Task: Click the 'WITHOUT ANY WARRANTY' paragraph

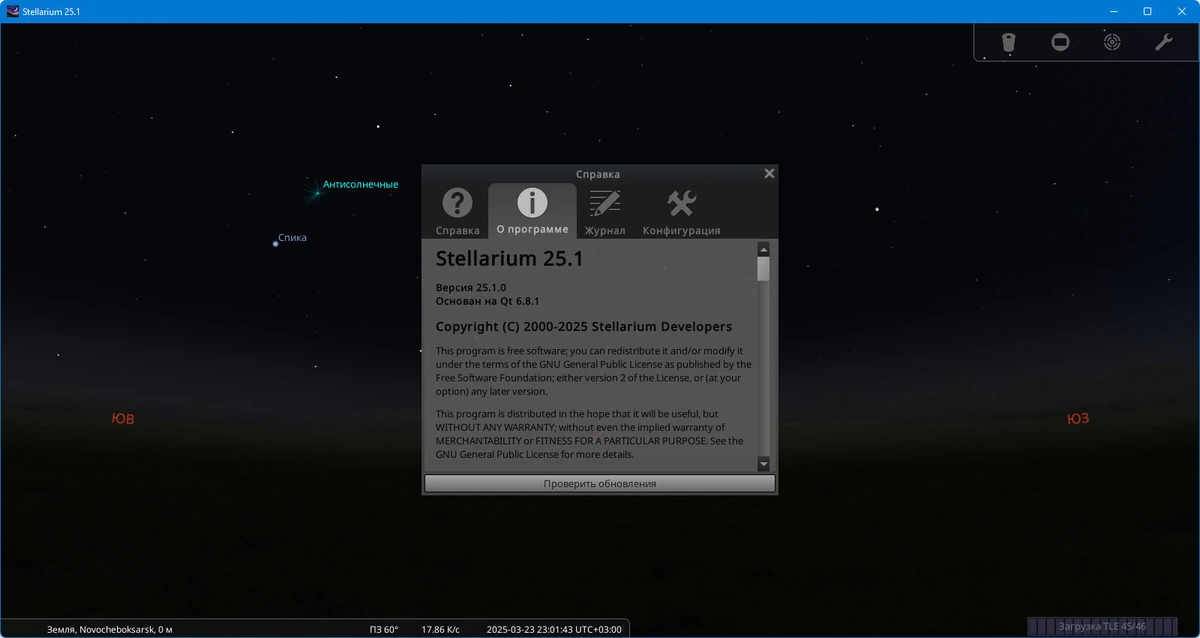Action: (x=590, y=434)
